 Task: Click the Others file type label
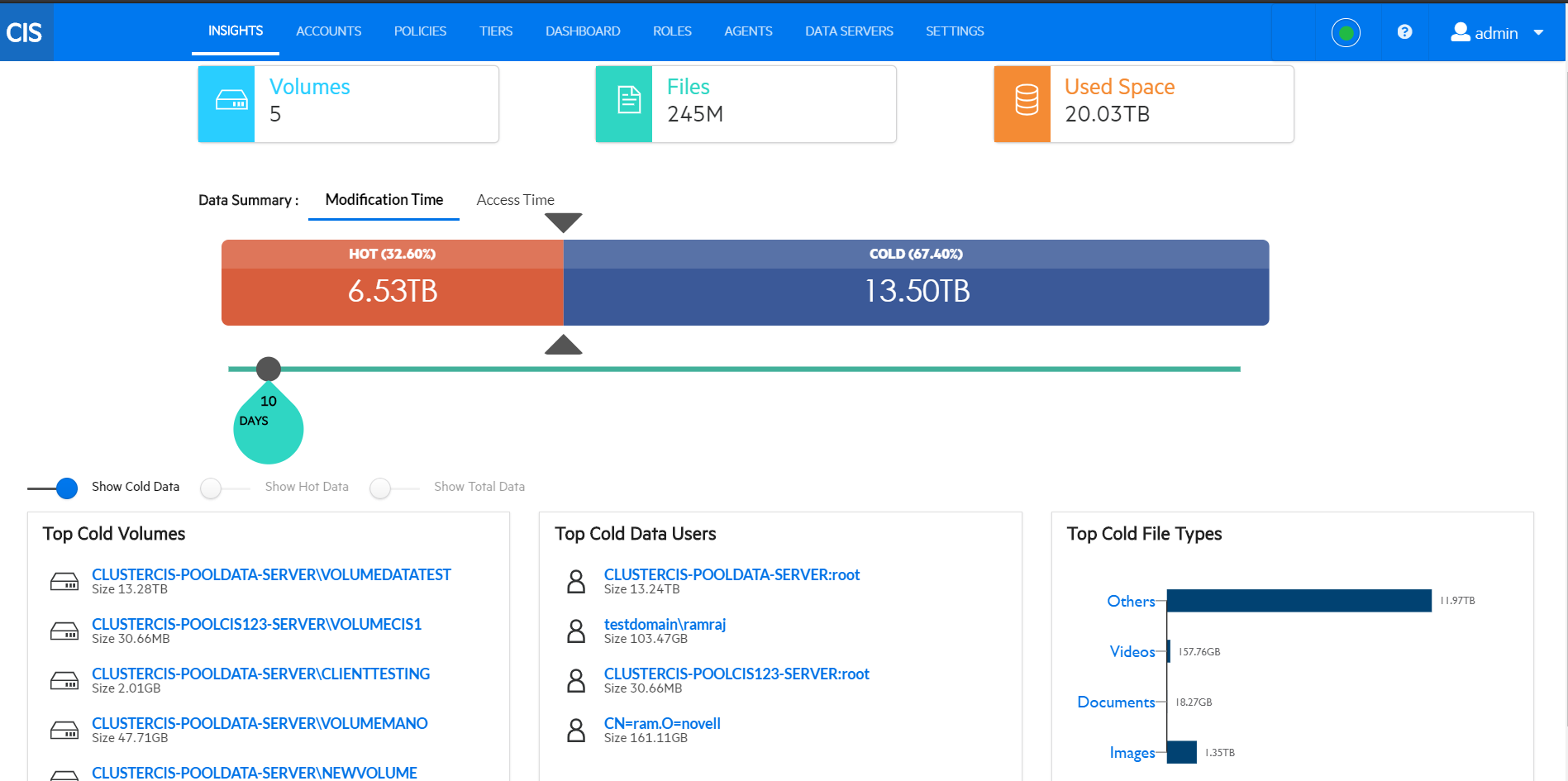(x=1131, y=601)
